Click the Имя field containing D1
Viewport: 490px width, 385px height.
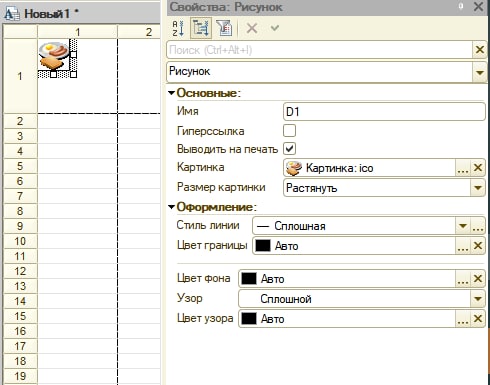click(384, 112)
